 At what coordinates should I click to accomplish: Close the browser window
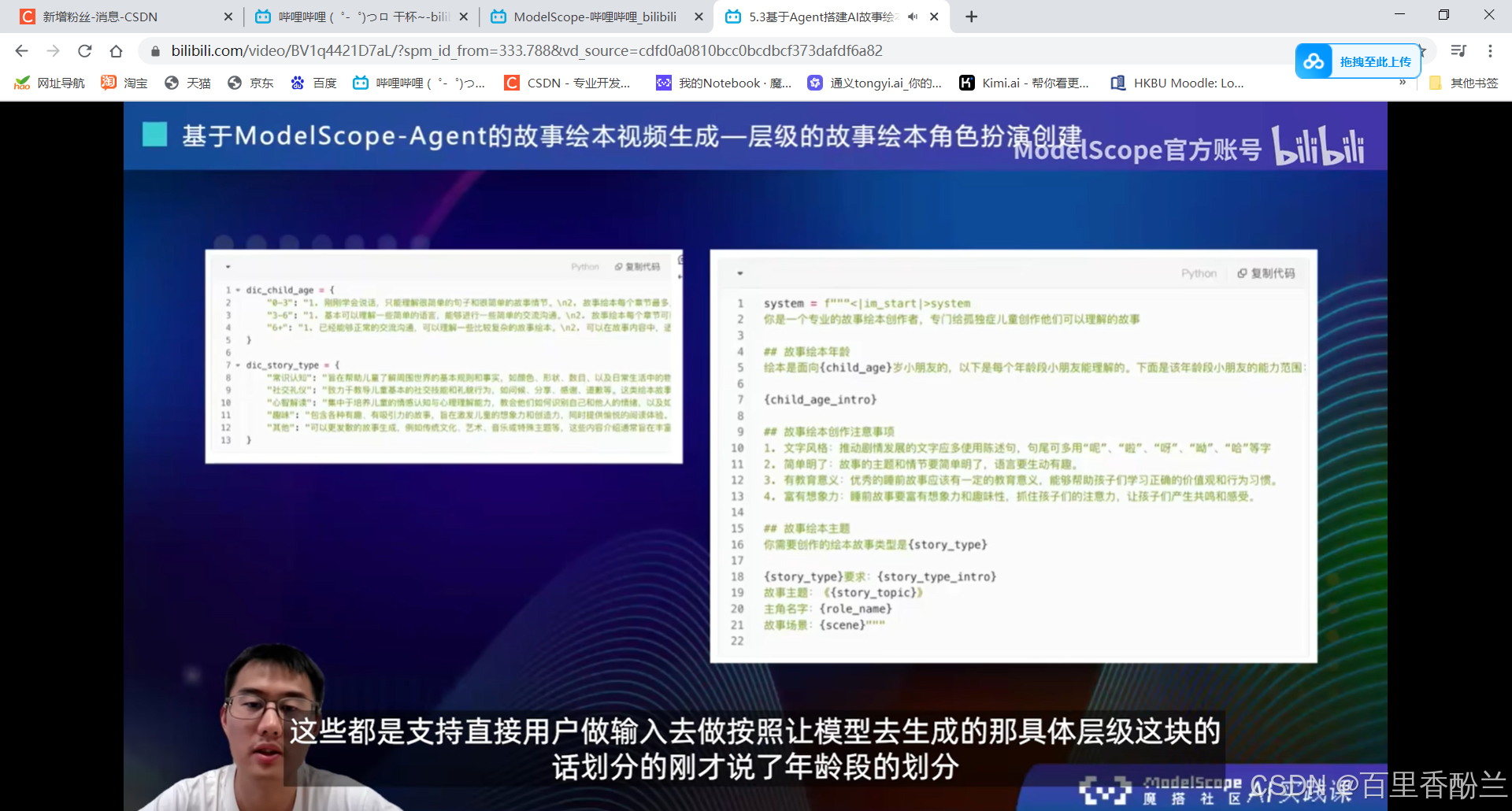[1488, 15]
